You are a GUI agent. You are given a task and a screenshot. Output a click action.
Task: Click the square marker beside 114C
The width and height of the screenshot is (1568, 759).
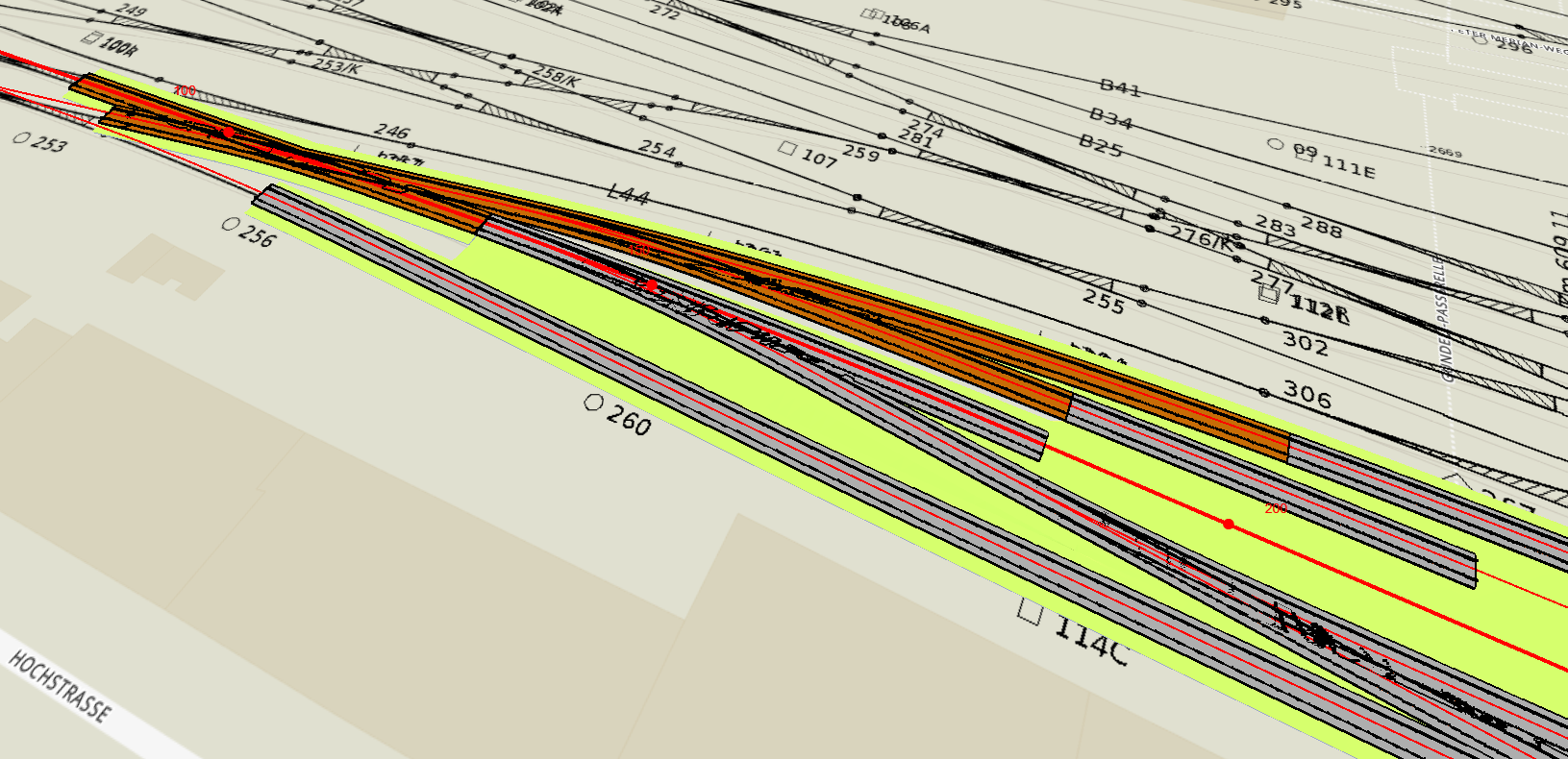(x=1031, y=611)
